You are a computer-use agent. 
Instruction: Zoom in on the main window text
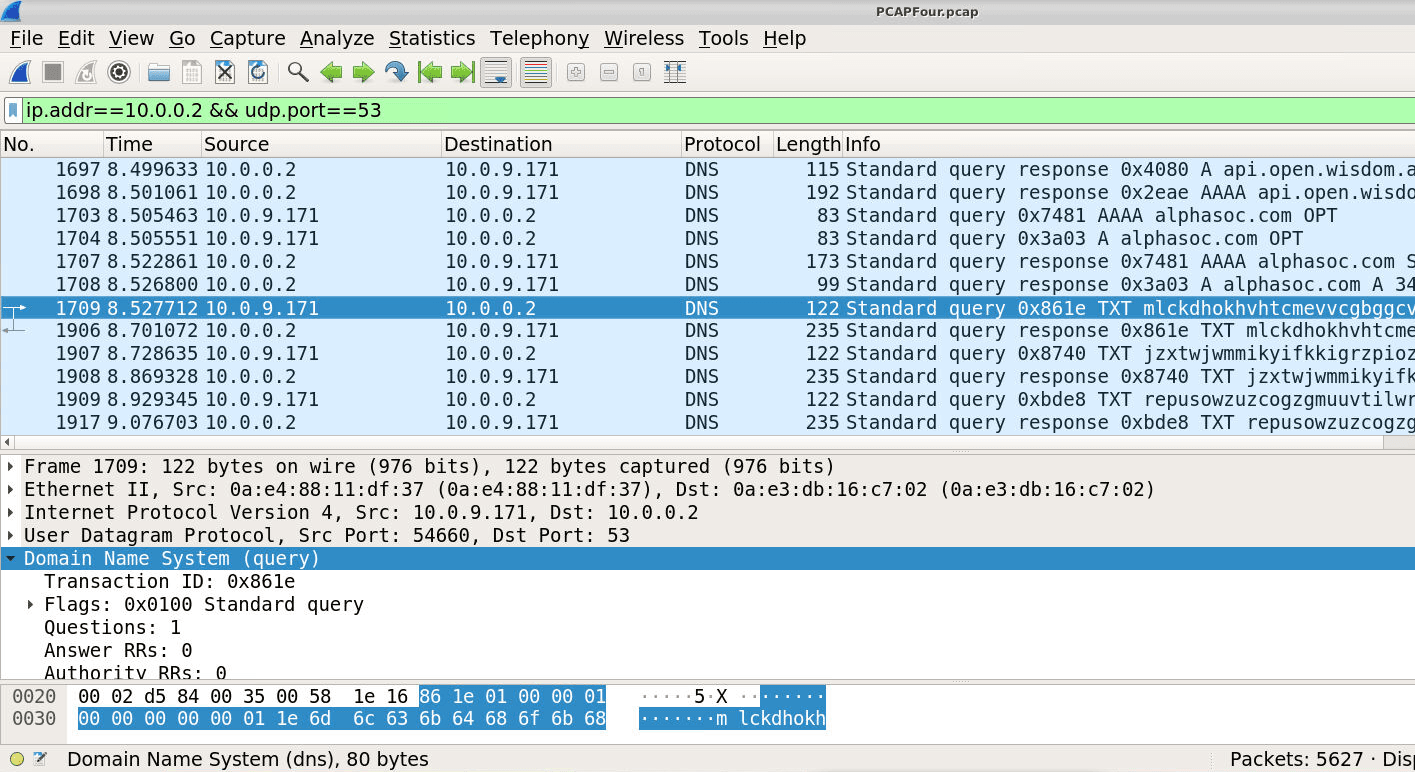click(576, 72)
